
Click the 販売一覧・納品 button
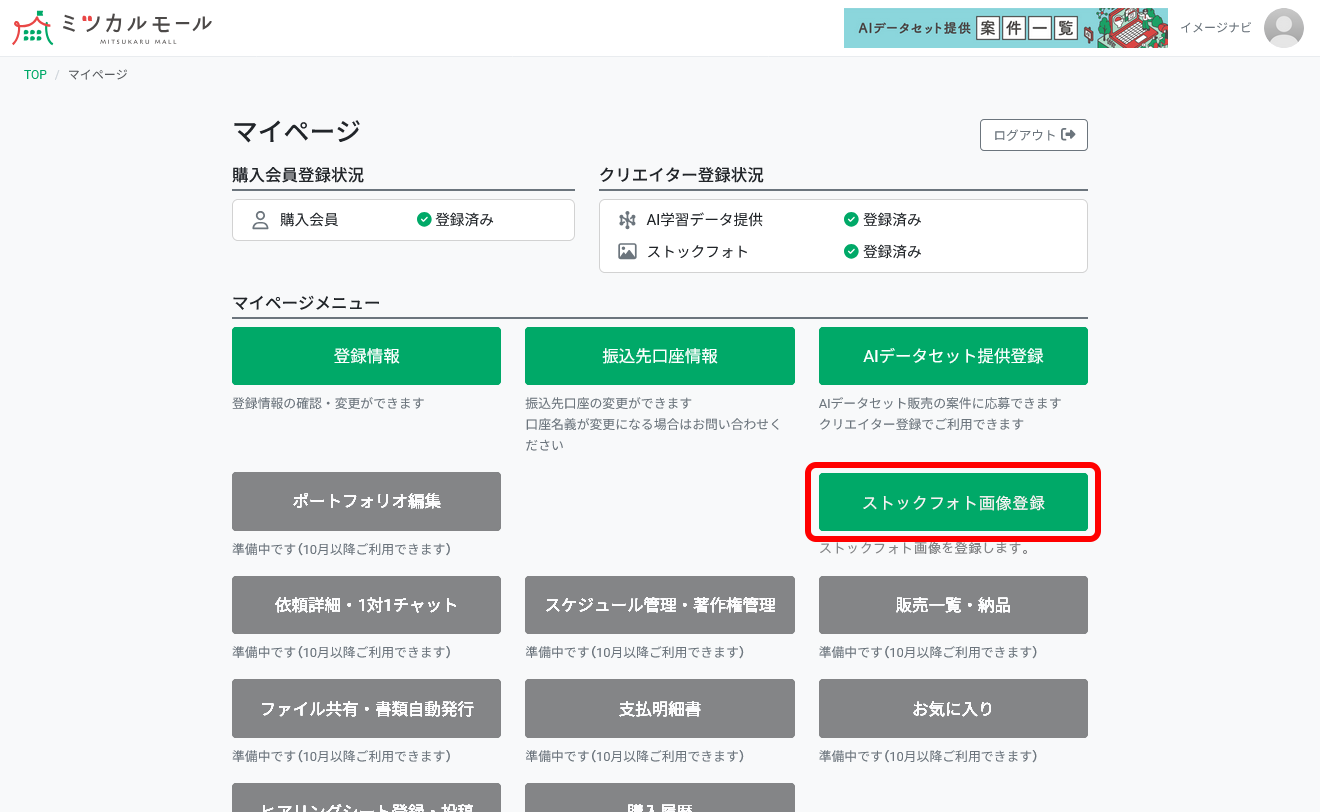tap(953, 605)
